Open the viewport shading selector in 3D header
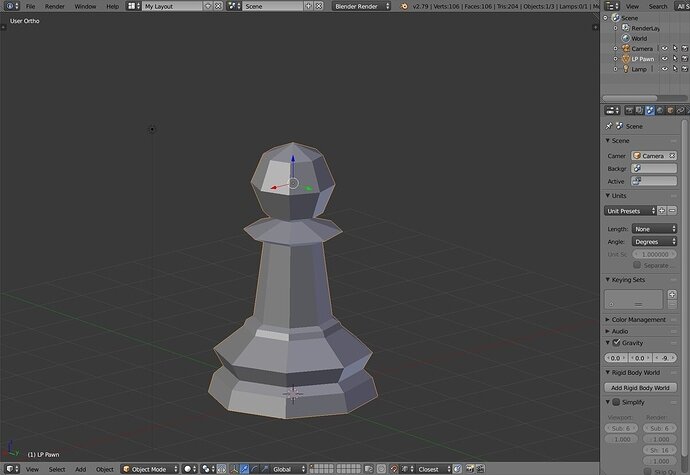Viewport: 690px width, 475px height. (x=190, y=469)
